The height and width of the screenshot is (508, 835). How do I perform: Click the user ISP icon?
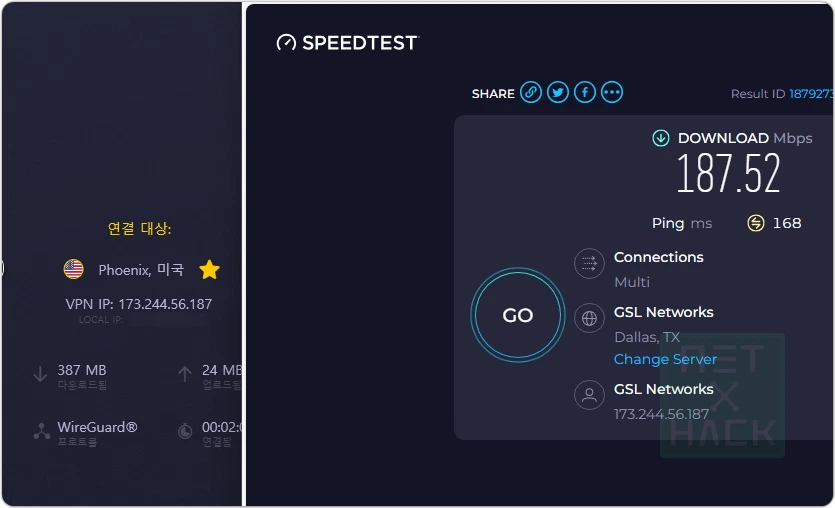tap(589, 395)
